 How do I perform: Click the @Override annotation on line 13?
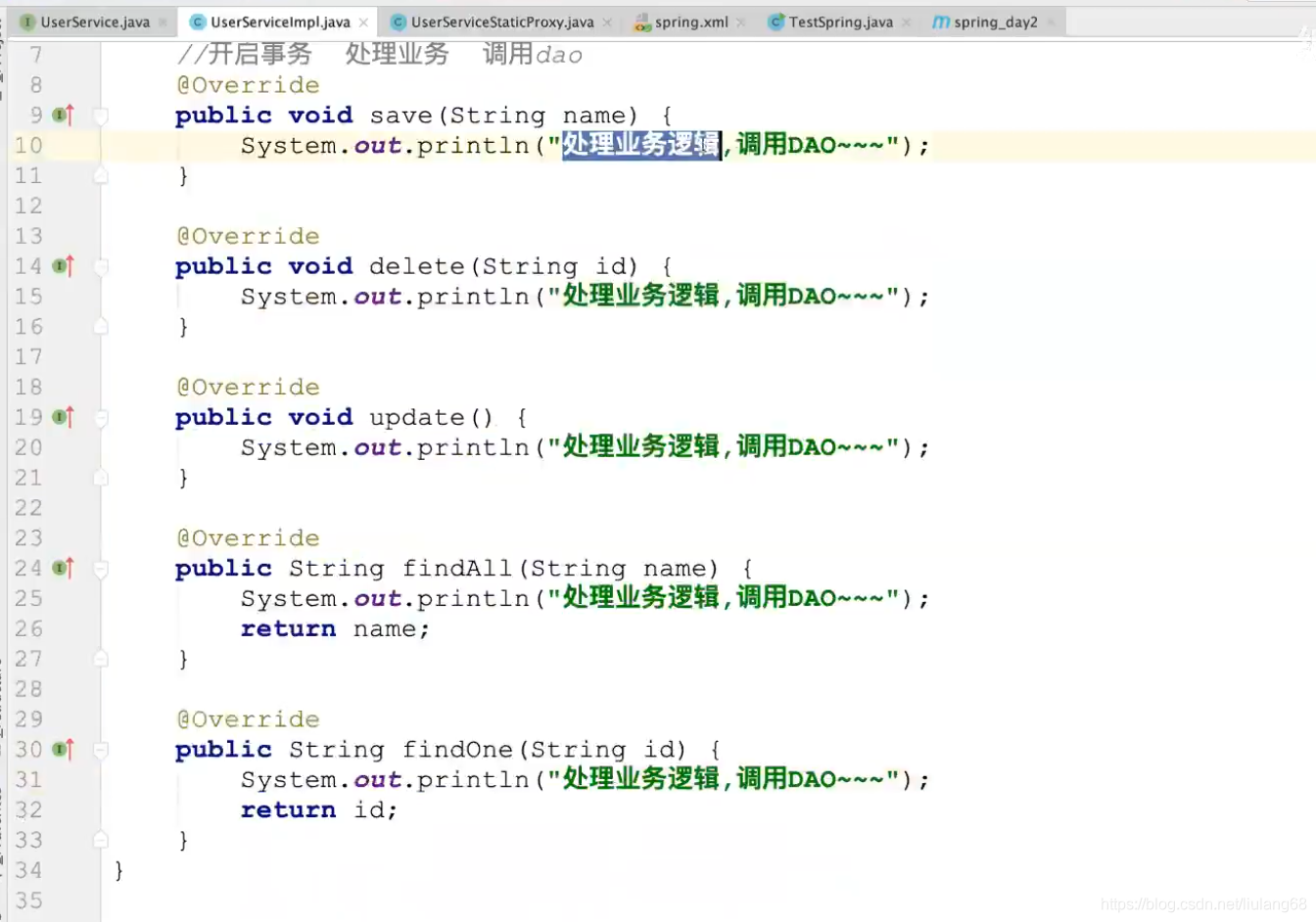248,236
